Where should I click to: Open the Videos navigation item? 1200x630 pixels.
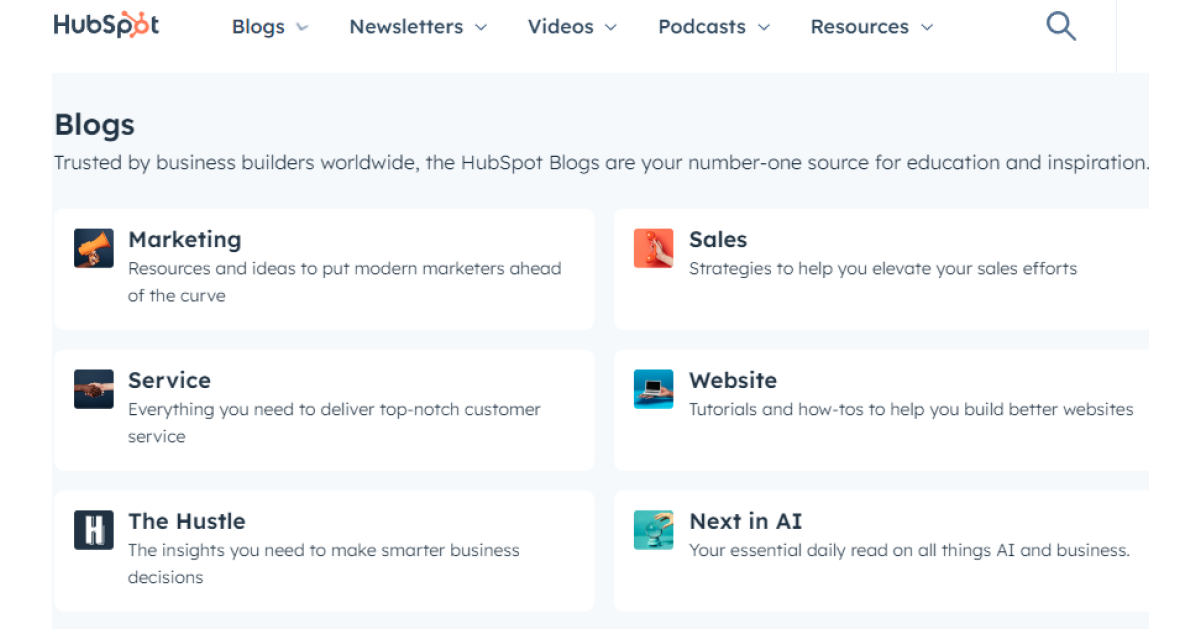[561, 27]
